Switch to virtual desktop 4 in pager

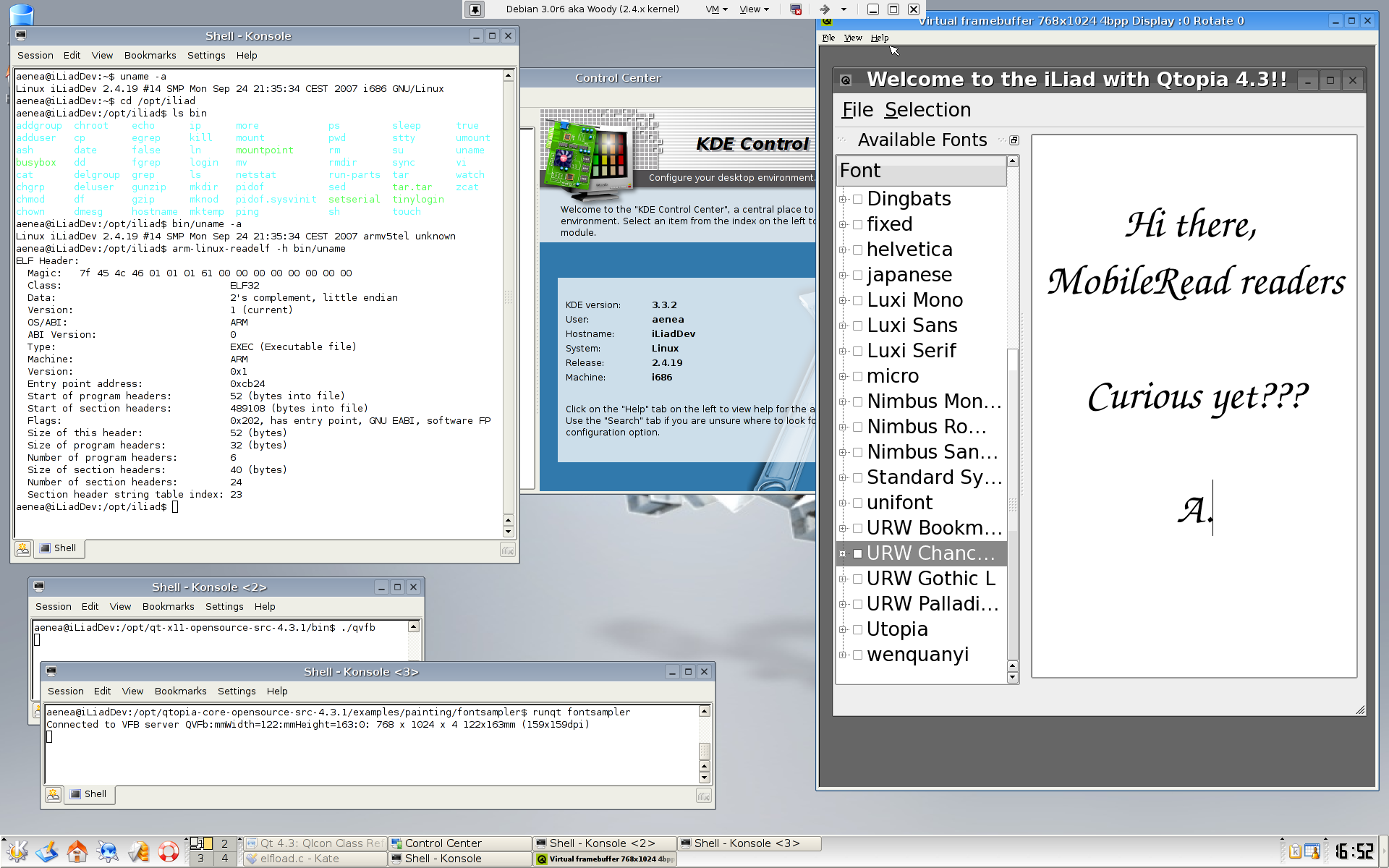click(224, 859)
